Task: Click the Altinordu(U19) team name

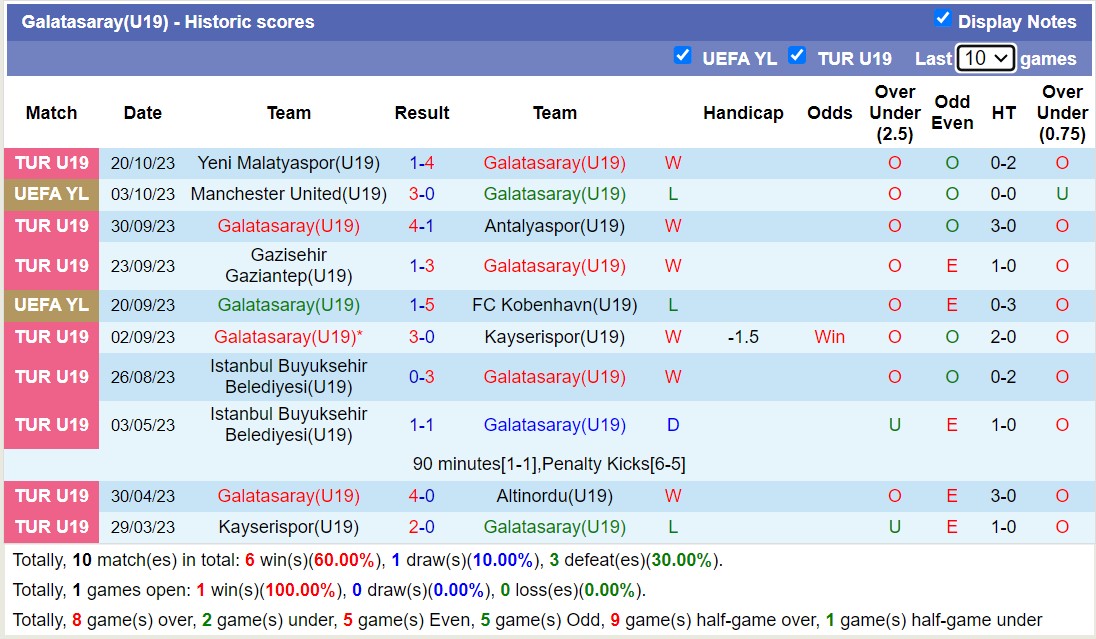Action: (x=554, y=496)
